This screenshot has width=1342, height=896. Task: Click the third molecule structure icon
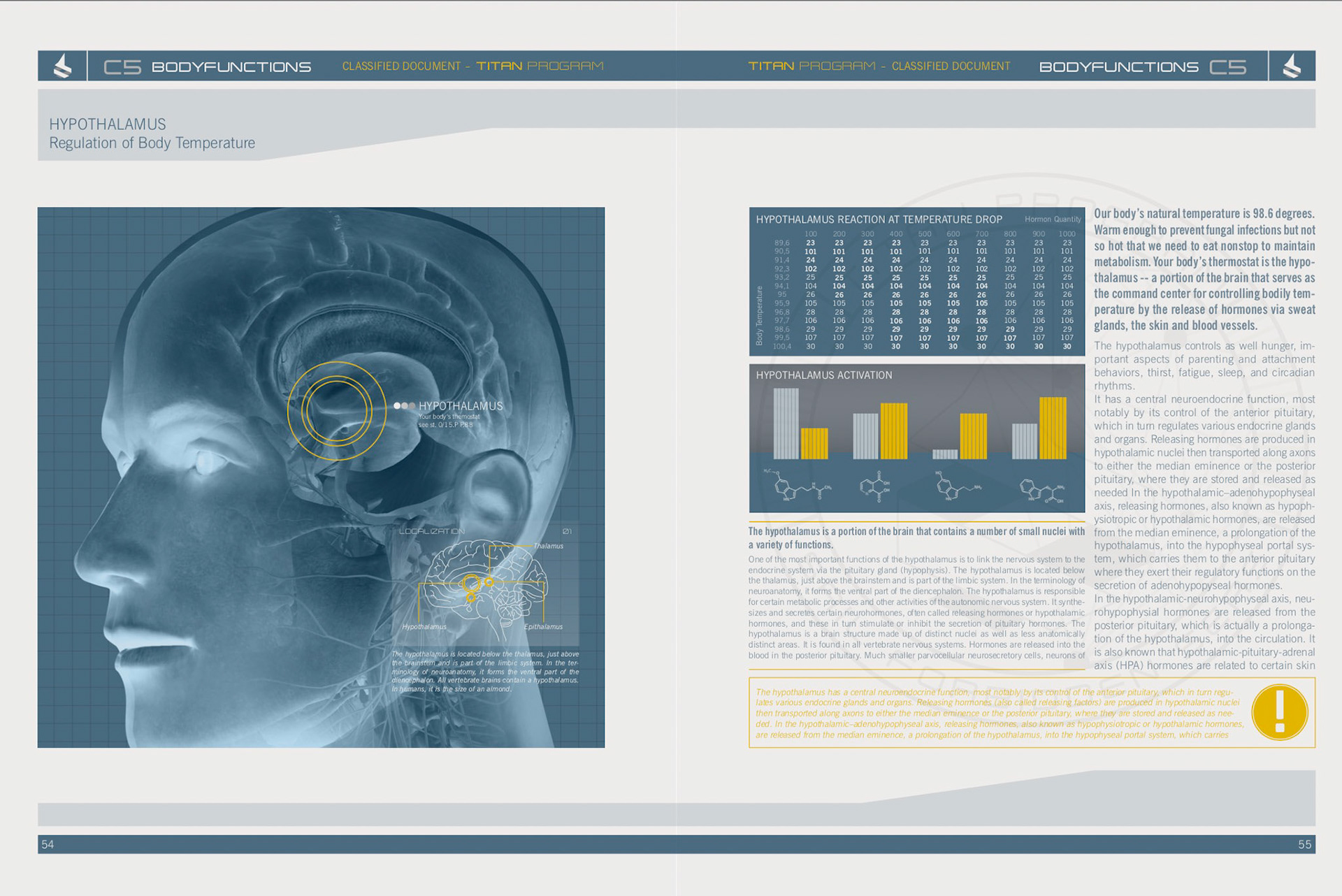[957, 487]
